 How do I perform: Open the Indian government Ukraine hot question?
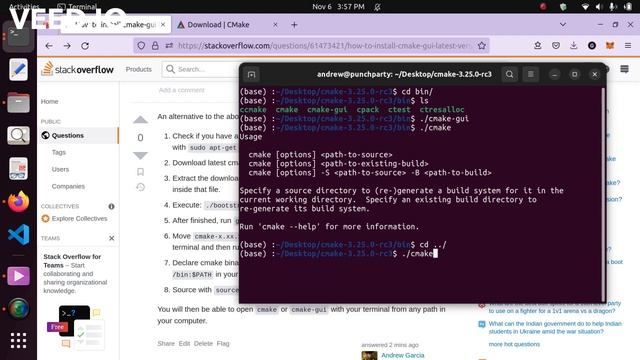point(555,327)
